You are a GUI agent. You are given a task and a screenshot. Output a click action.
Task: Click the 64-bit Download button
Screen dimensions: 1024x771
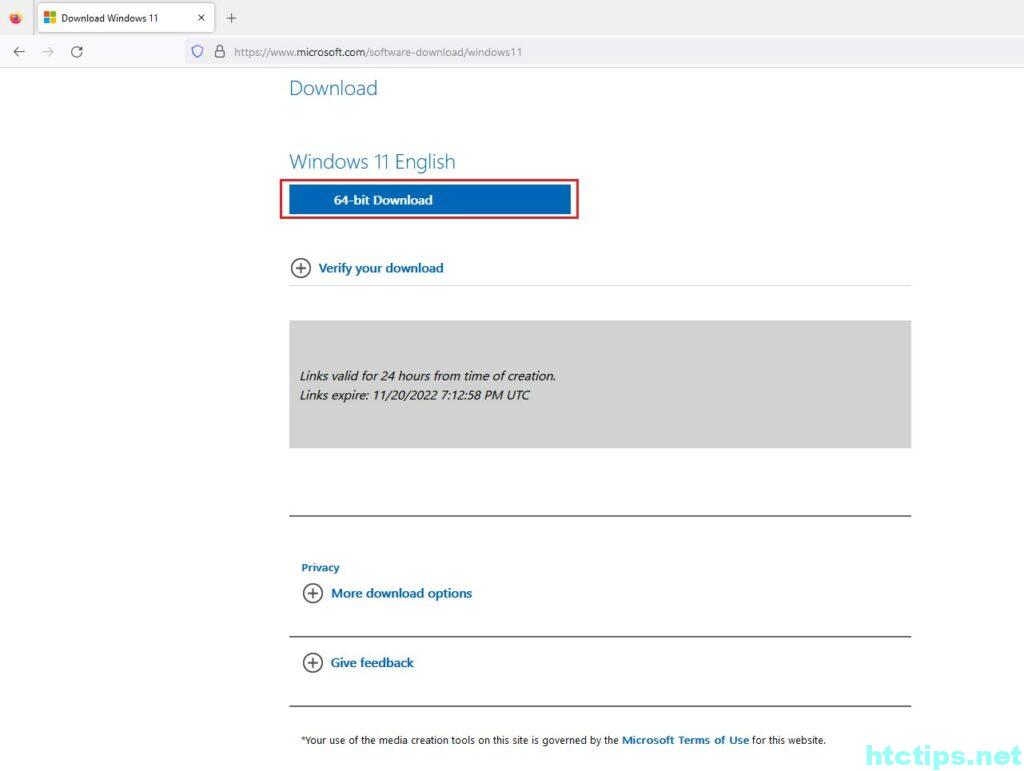tap(429, 200)
